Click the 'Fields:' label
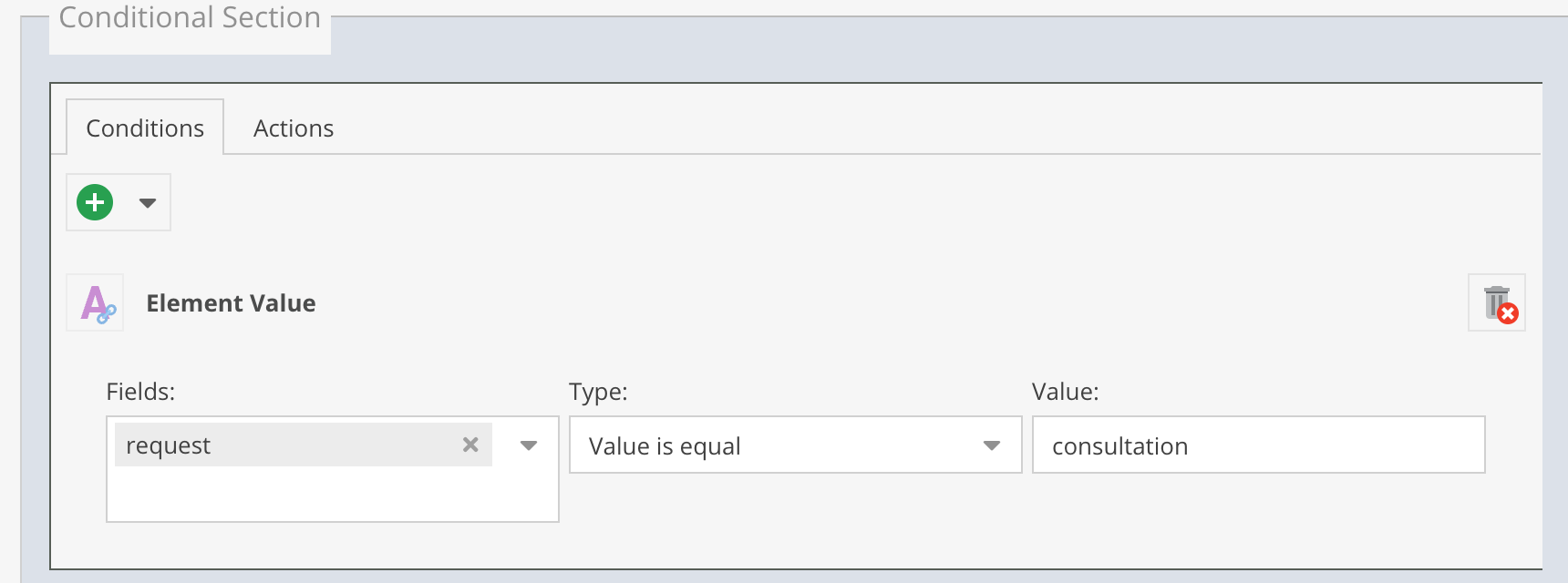1568x583 pixels. tap(140, 392)
